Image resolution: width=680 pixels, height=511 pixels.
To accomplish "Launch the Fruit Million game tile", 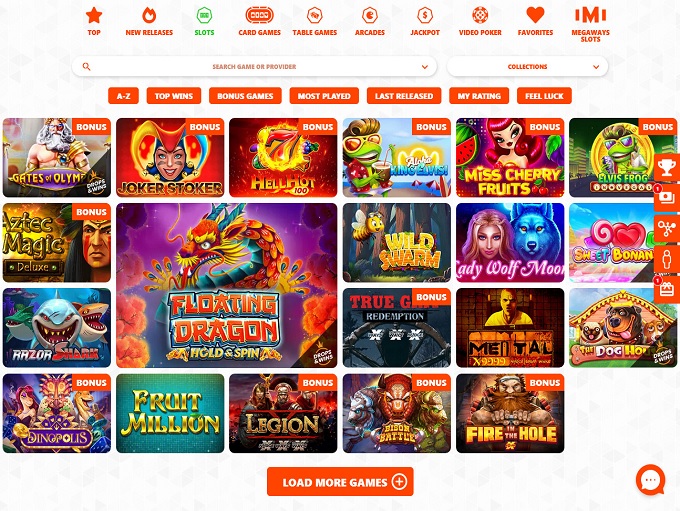I will pos(170,413).
